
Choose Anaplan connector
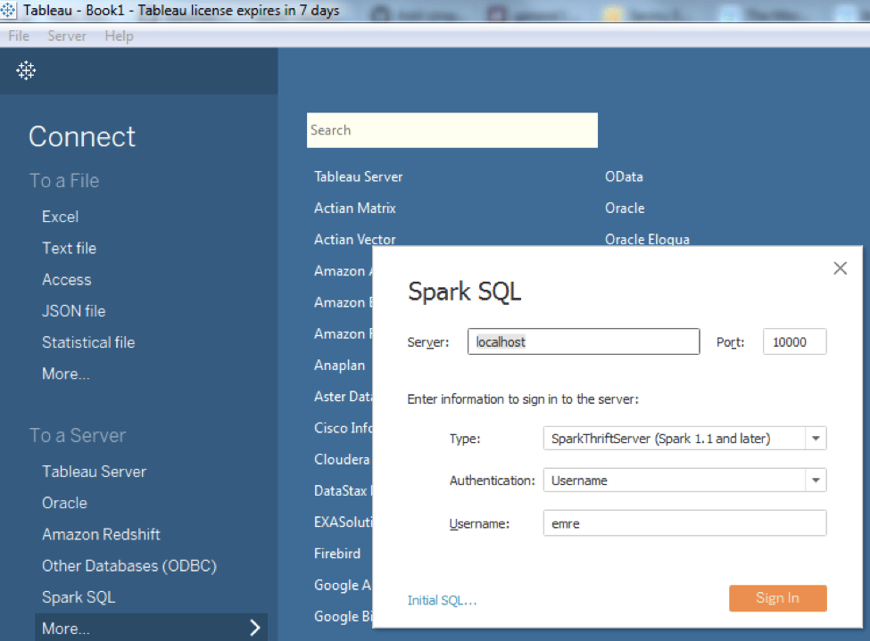340,365
